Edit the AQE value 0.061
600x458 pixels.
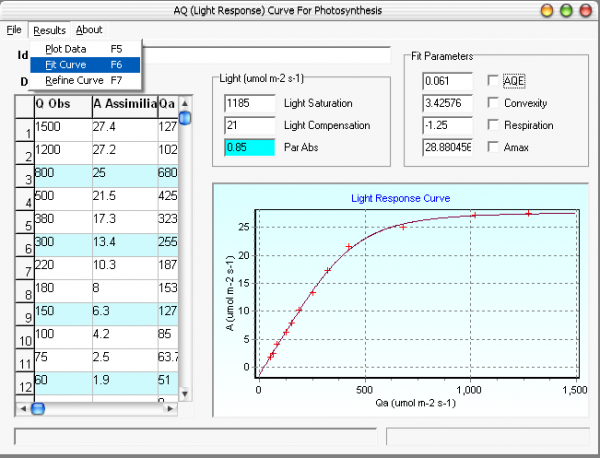[x=447, y=81]
